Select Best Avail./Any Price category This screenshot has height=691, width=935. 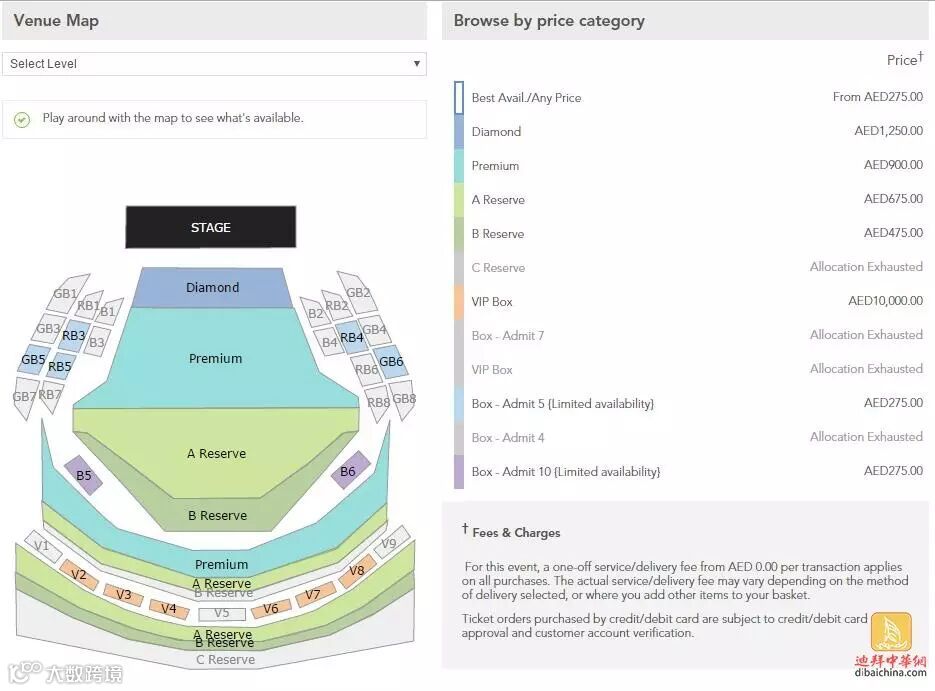[x=526, y=98]
